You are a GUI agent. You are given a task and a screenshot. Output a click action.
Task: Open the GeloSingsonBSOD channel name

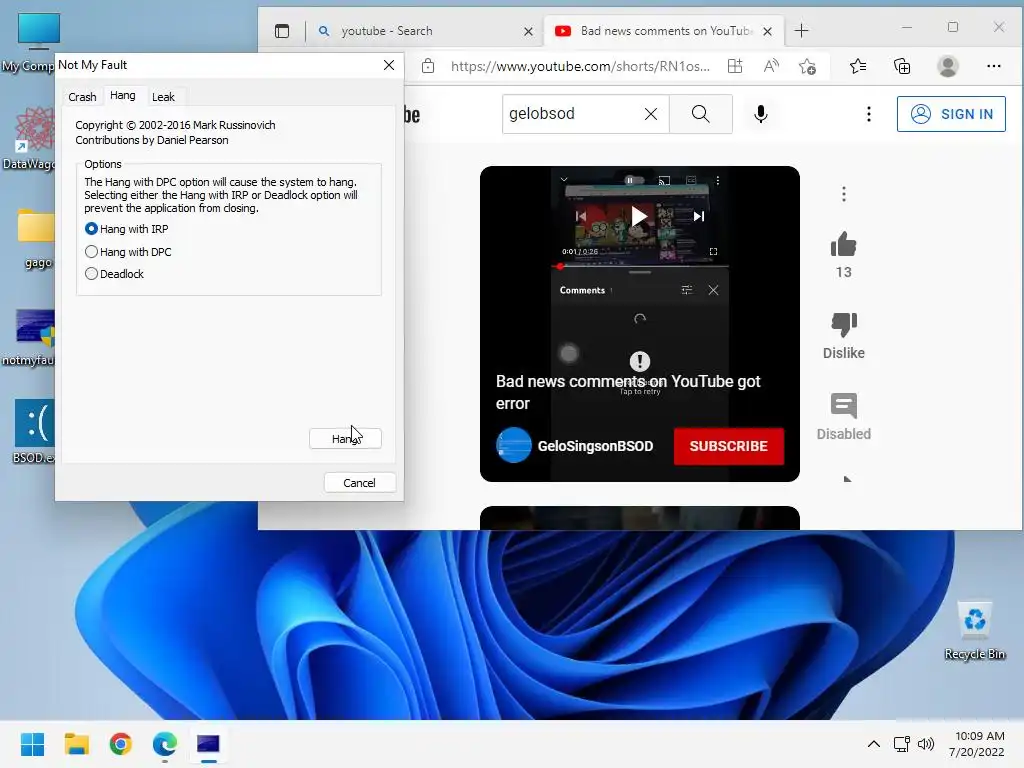(x=595, y=446)
